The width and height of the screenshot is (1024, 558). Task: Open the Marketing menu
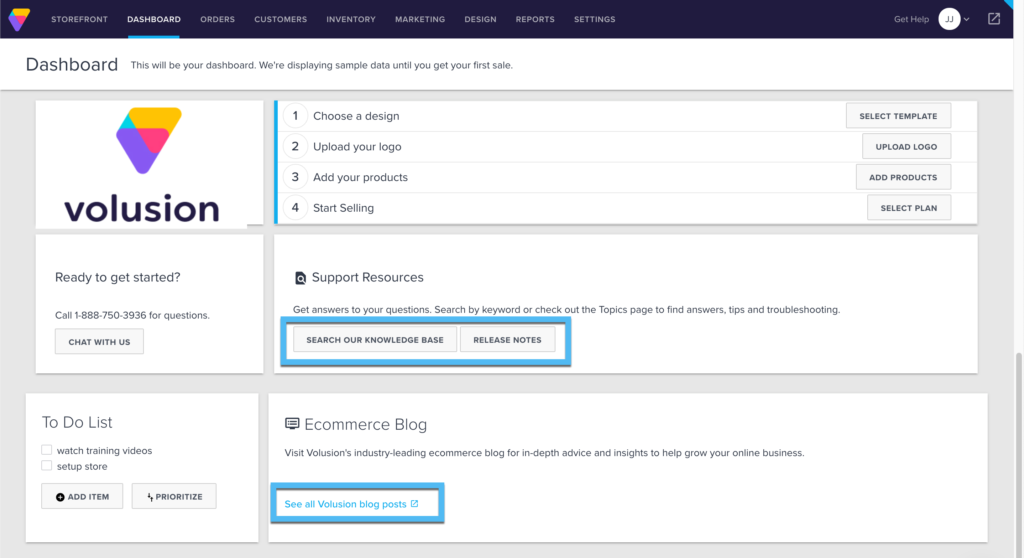(x=420, y=20)
